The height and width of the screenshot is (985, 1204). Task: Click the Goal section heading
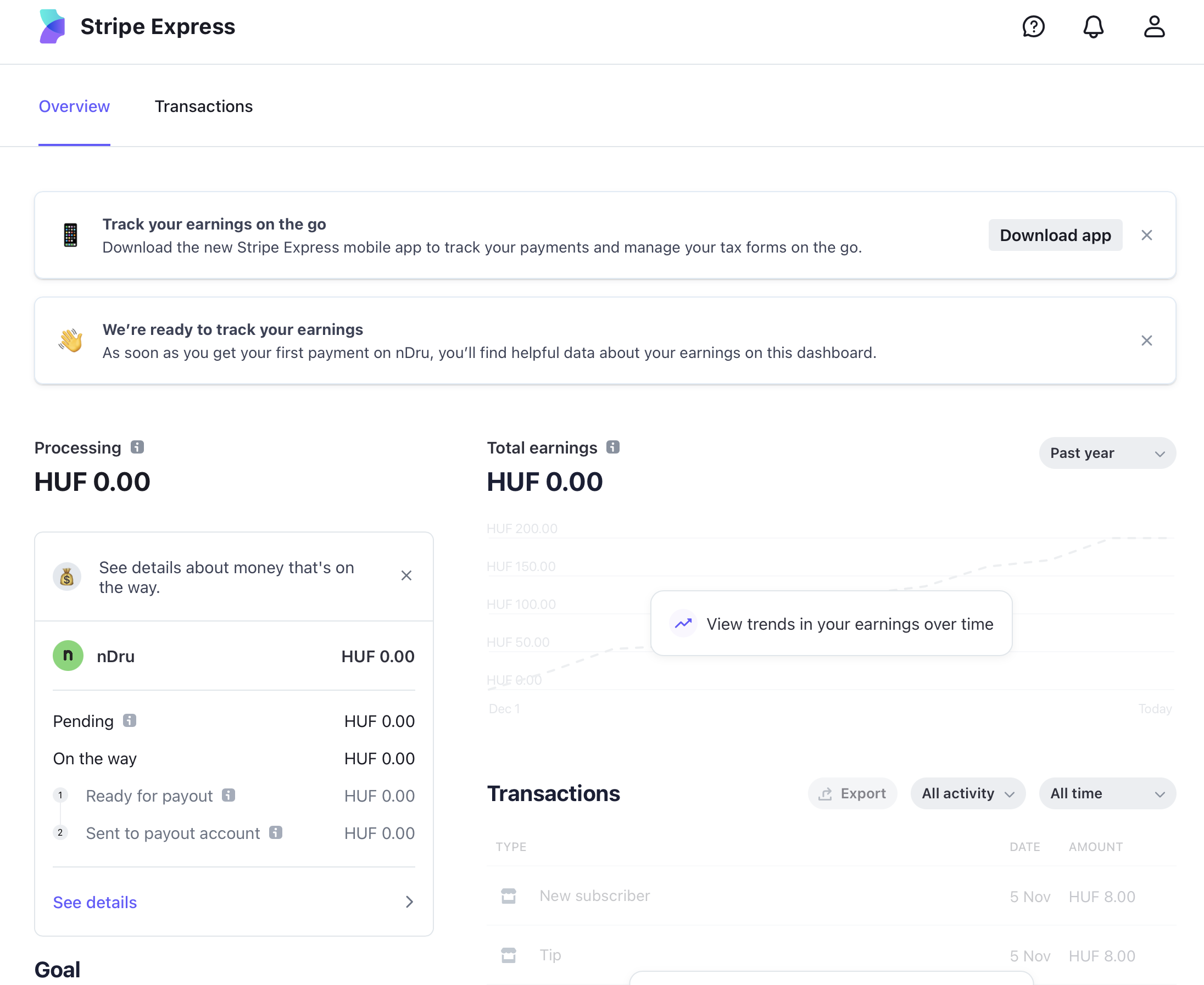(x=57, y=970)
